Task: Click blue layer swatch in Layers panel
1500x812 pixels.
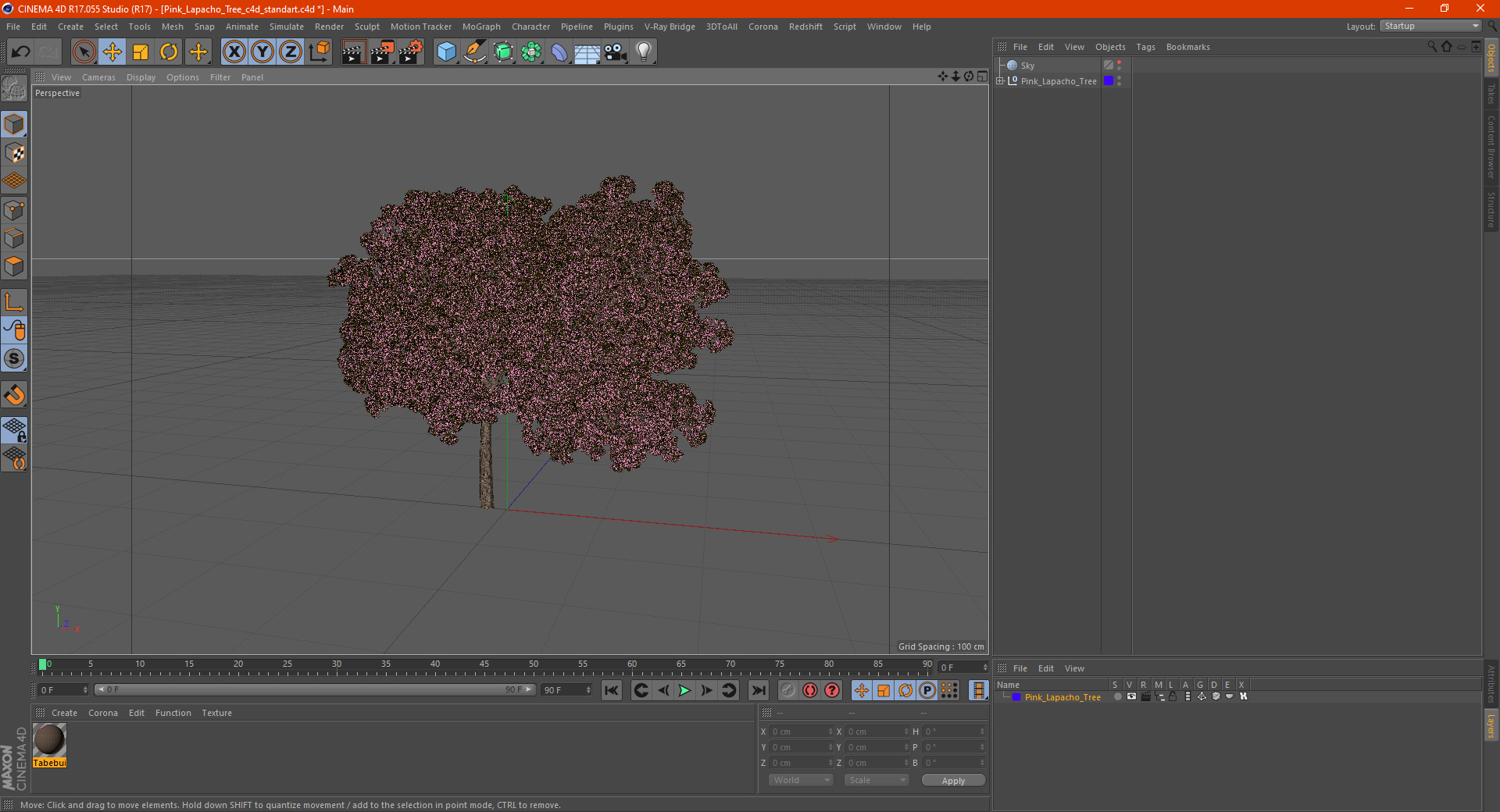Action: [x=1016, y=697]
